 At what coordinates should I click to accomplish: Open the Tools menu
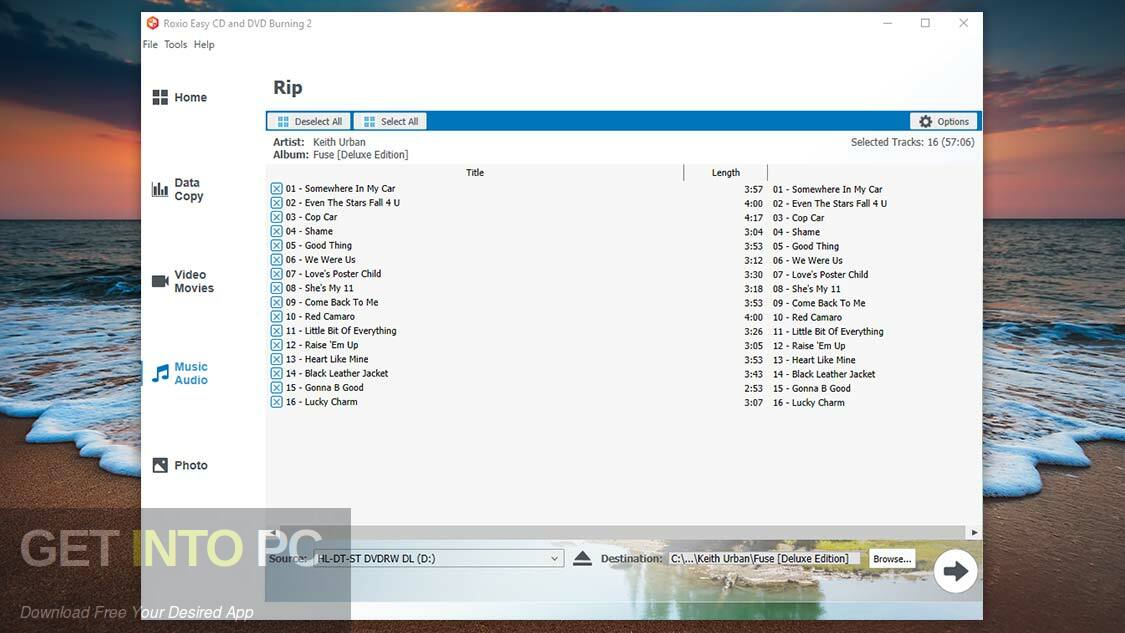coord(175,44)
